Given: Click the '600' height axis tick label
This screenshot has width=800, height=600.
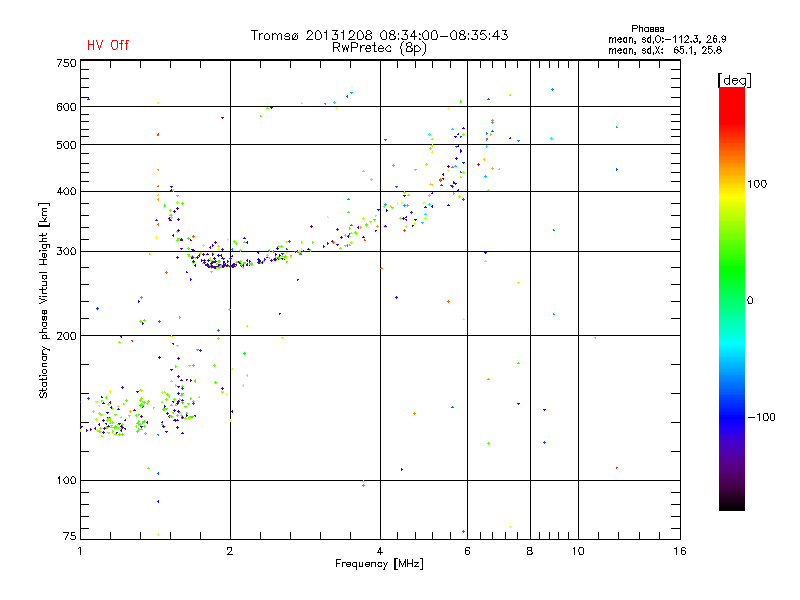Looking at the screenshot, I should point(66,107).
